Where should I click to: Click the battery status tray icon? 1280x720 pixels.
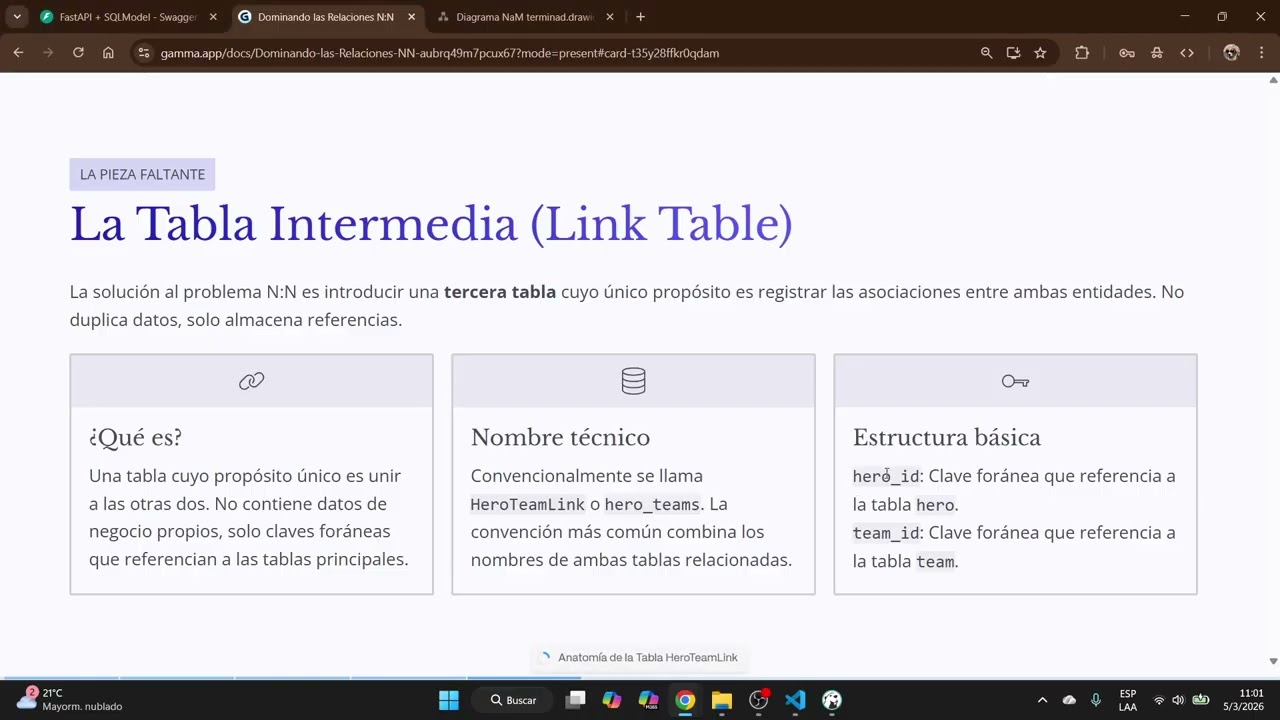pyautogui.click(x=1201, y=700)
